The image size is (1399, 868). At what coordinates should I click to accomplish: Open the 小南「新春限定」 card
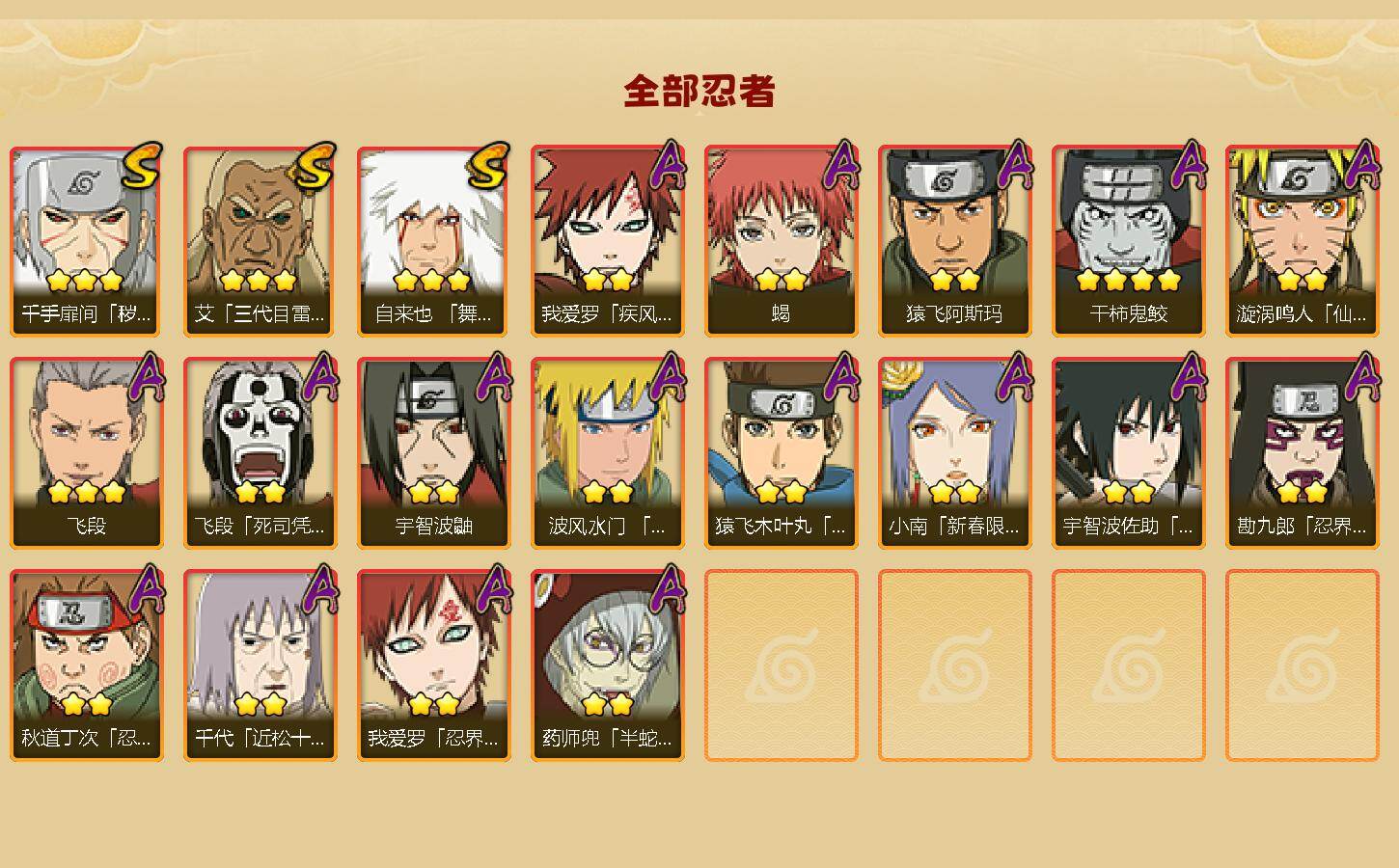pyautogui.click(x=955, y=453)
